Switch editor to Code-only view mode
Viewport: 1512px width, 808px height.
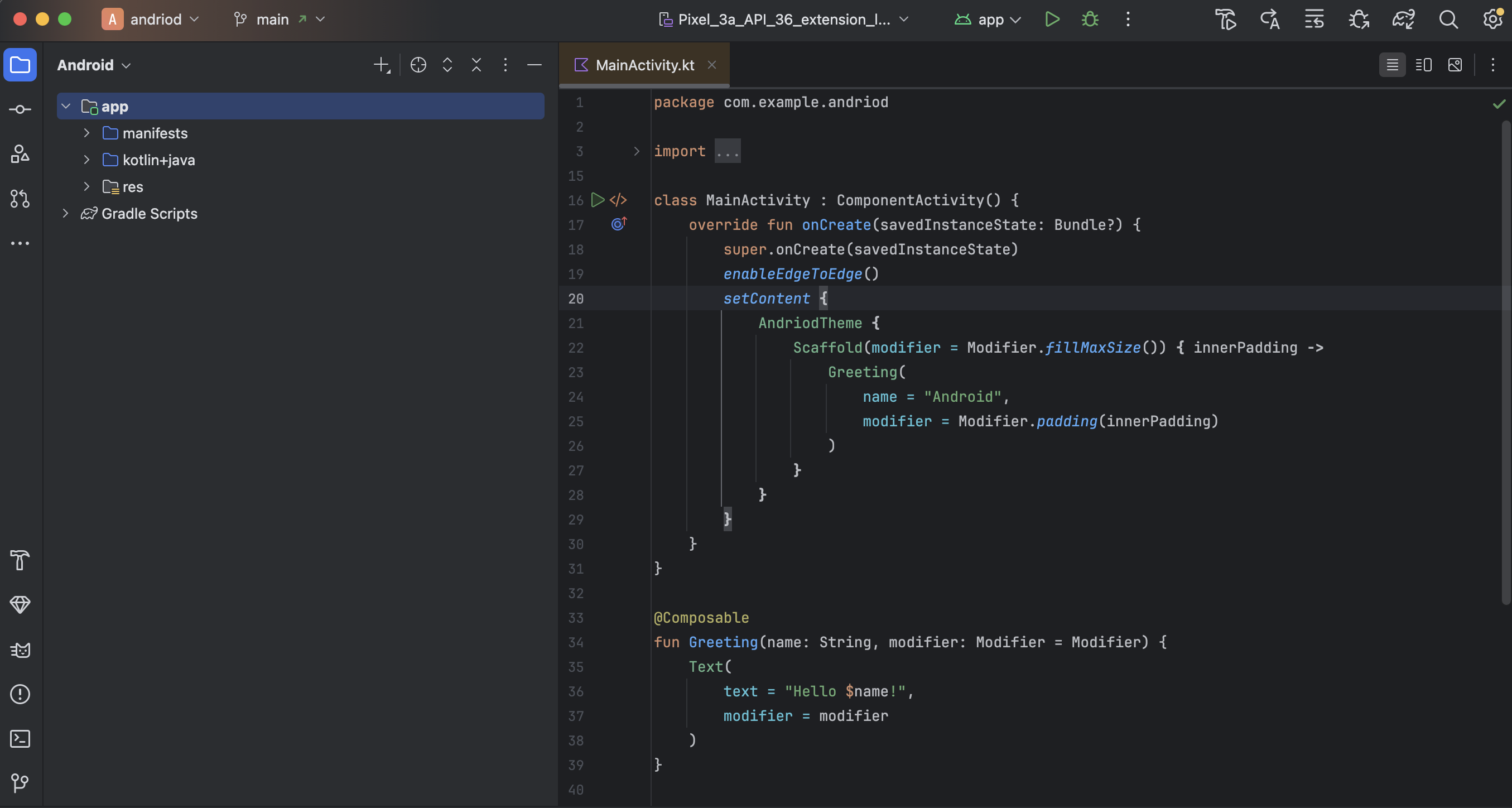click(x=1392, y=65)
